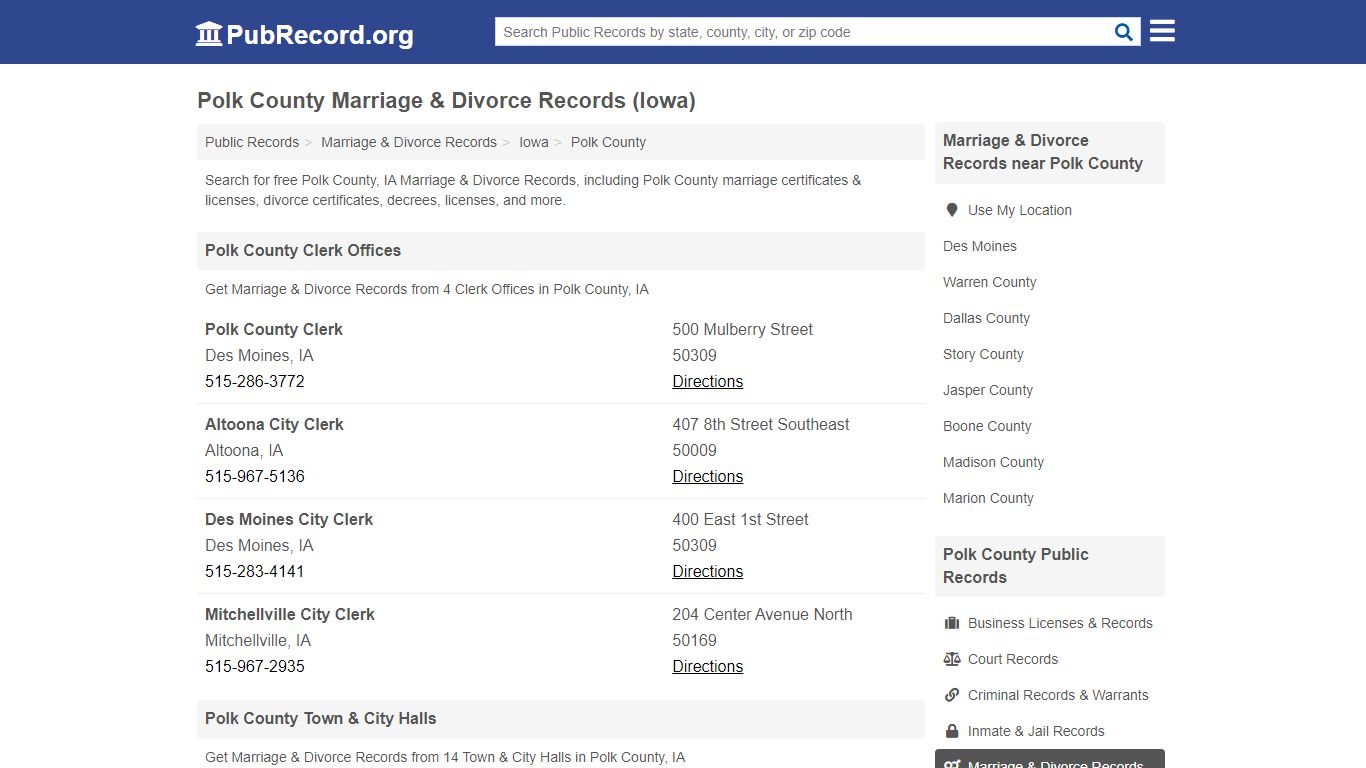Click Polk County Town & City Halls heading
Viewport: 1366px width, 768px height.
321,719
